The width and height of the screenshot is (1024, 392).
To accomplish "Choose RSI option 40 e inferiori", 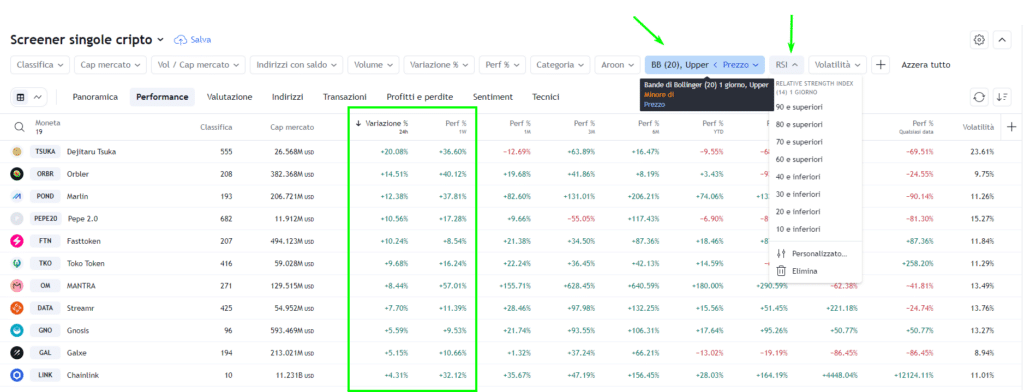I will (816, 177).
